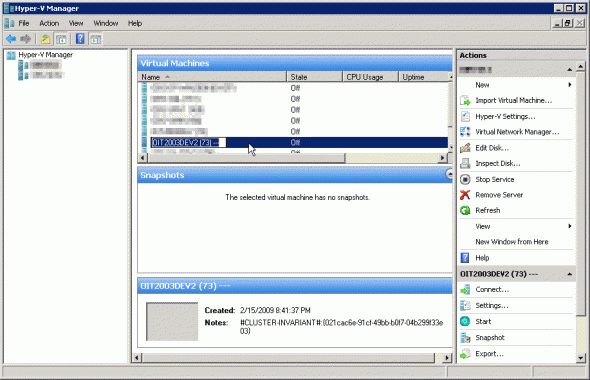
Task: Click Actions pane scroll up arrow
Action: (581, 67)
